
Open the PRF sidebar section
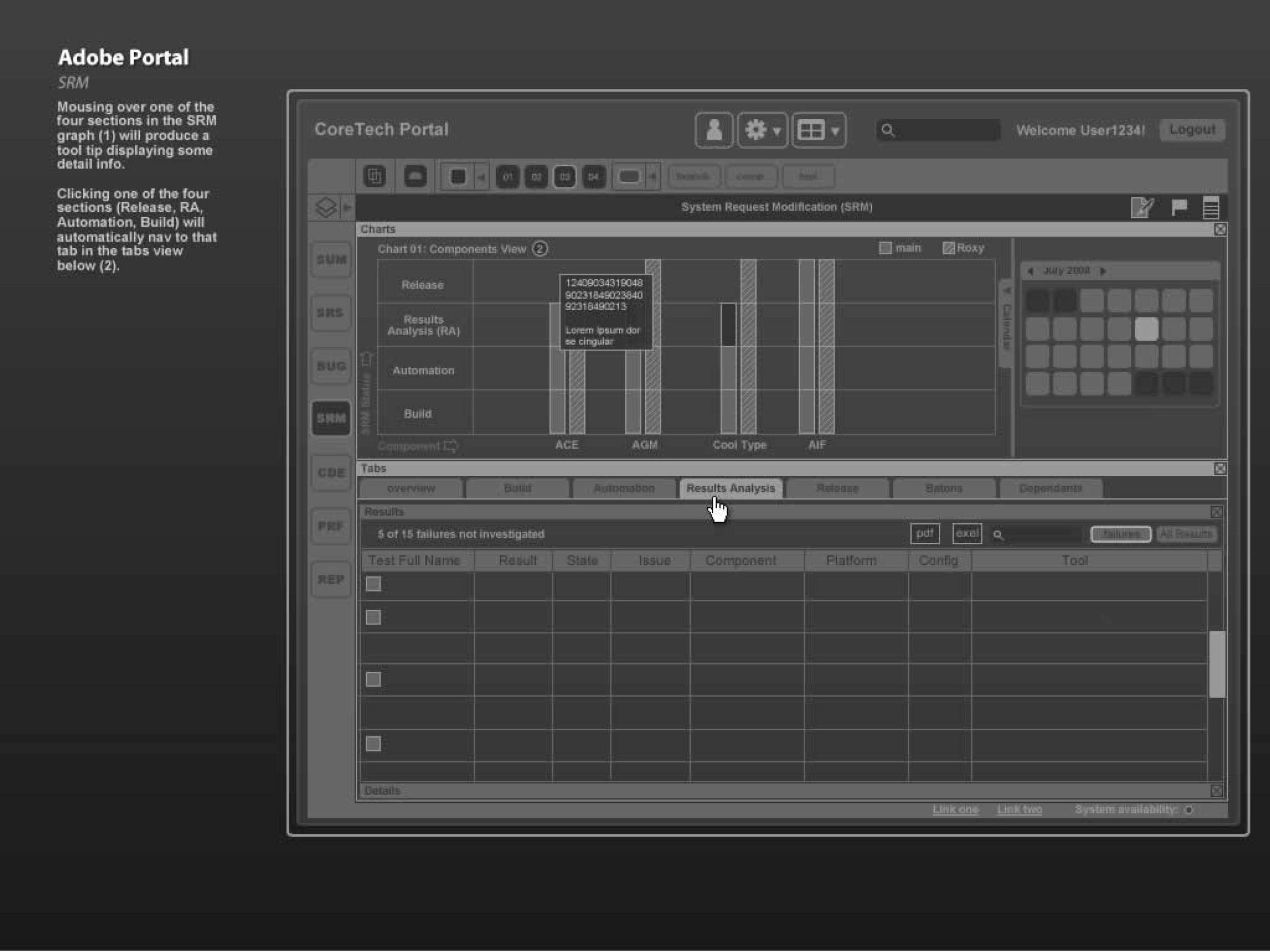point(331,526)
